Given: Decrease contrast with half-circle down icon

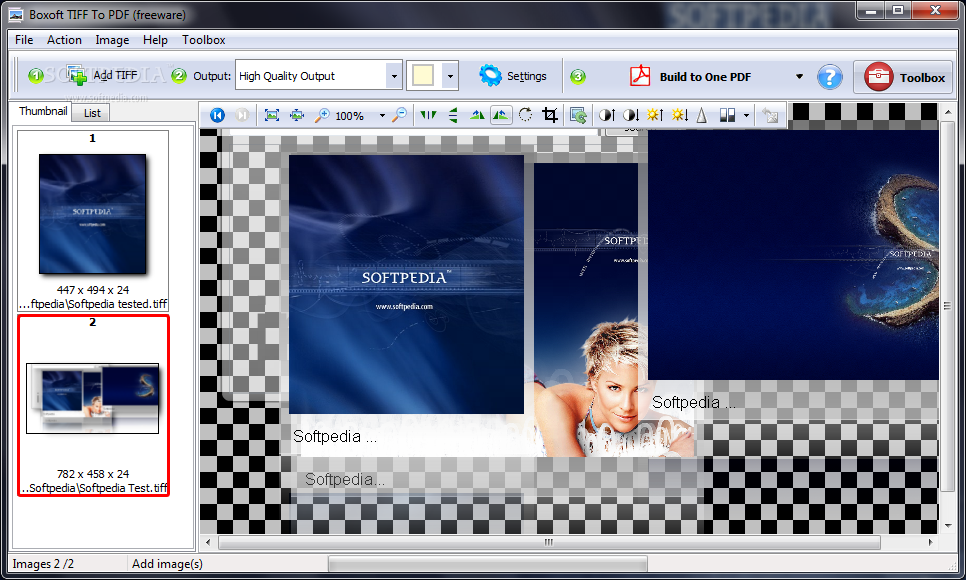Looking at the screenshot, I should click(x=631, y=115).
